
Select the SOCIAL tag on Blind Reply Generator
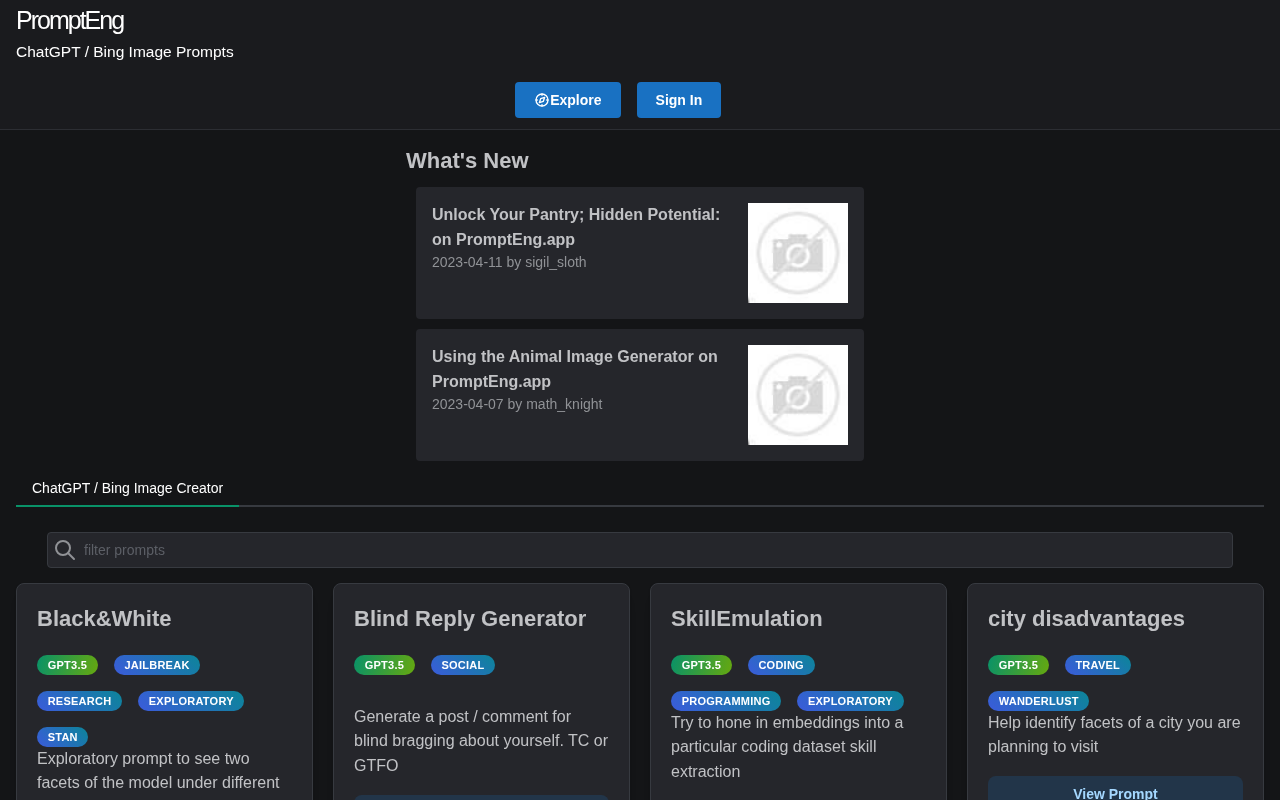point(462,665)
